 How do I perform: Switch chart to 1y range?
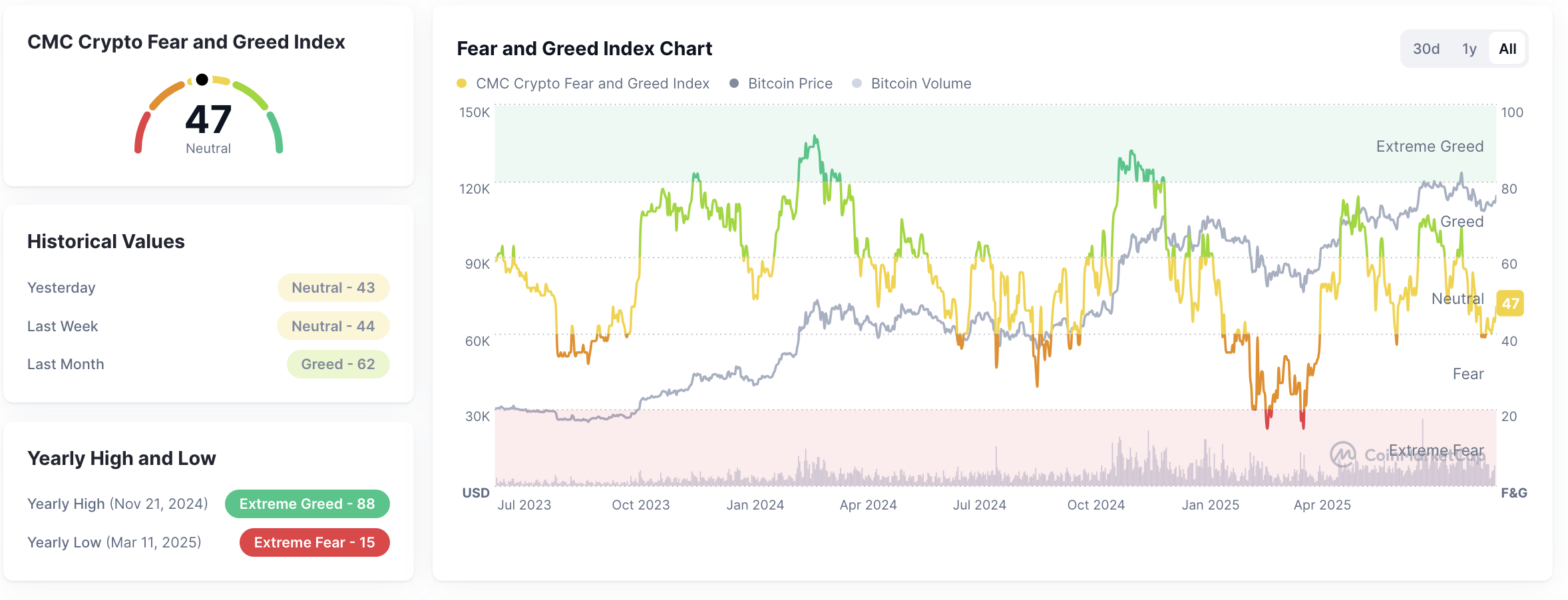click(1469, 49)
